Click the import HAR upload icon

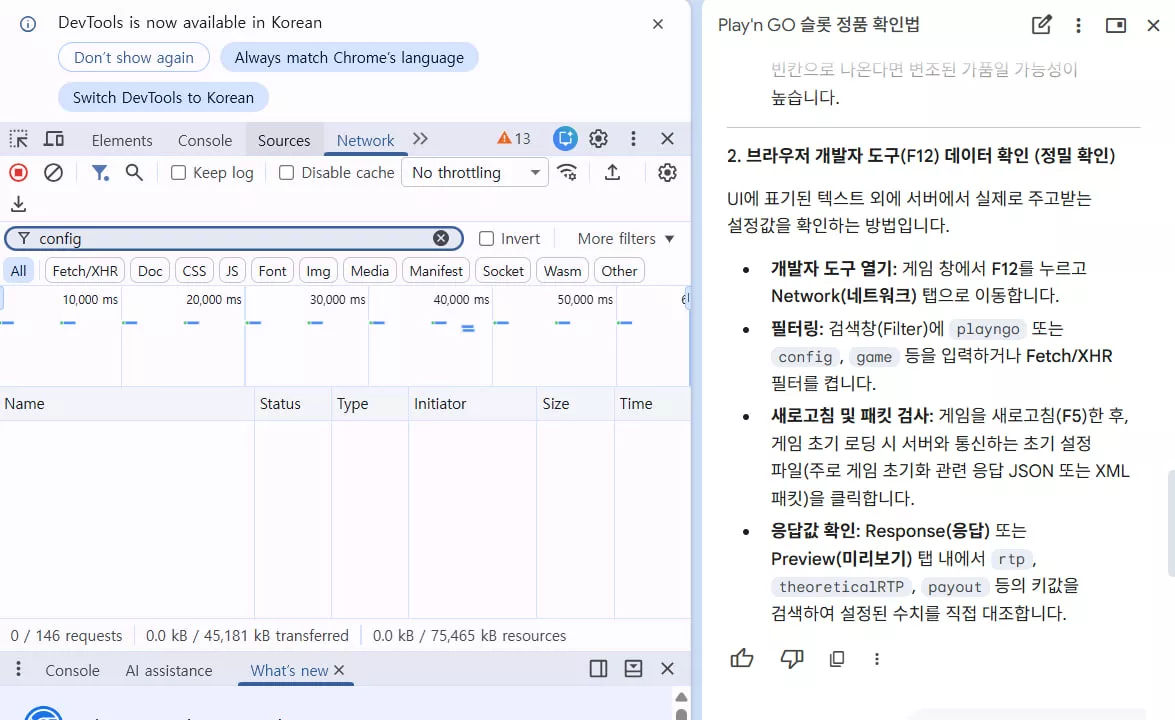(x=612, y=173)
